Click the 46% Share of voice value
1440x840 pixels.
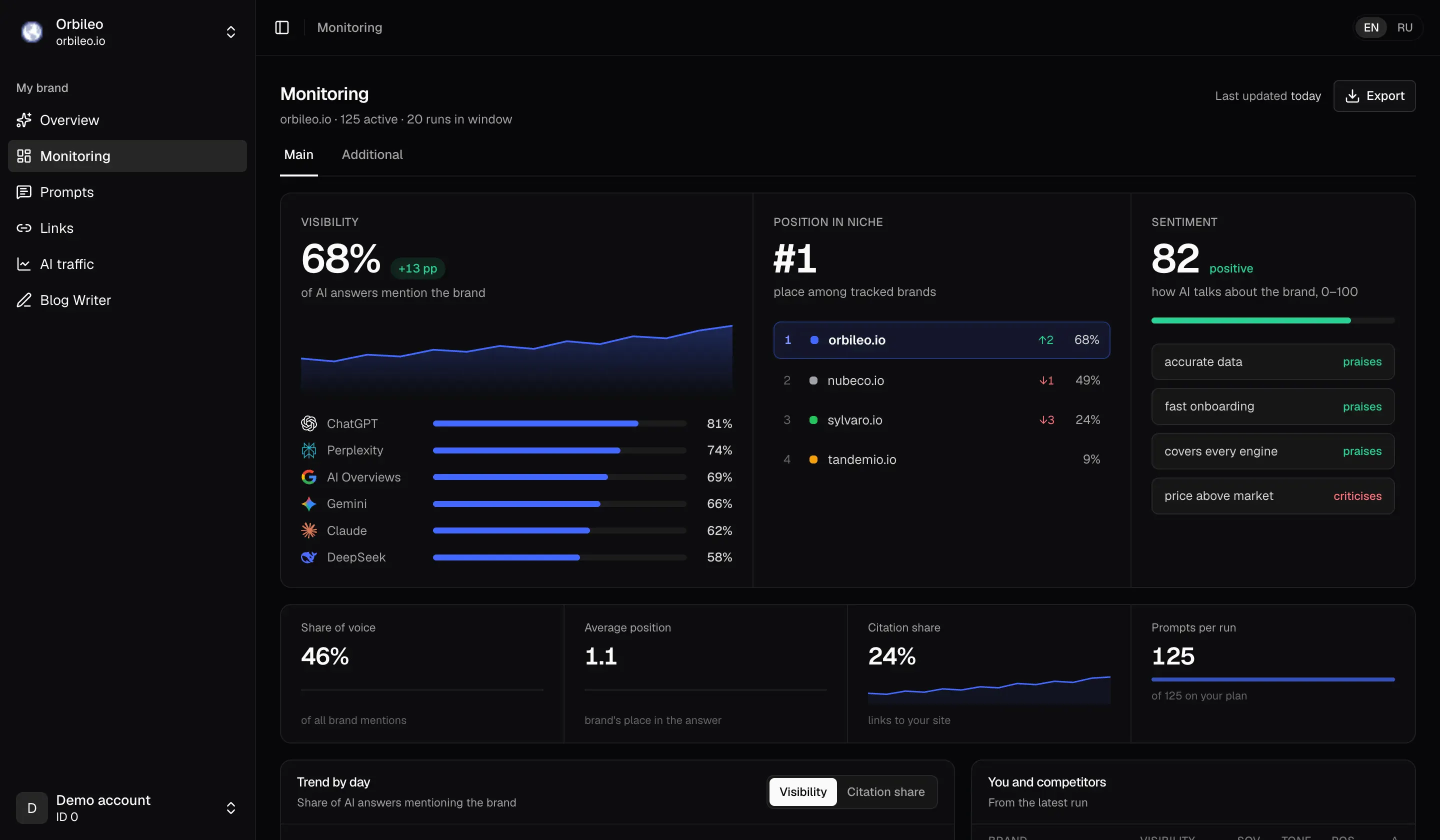coord(325,656)
